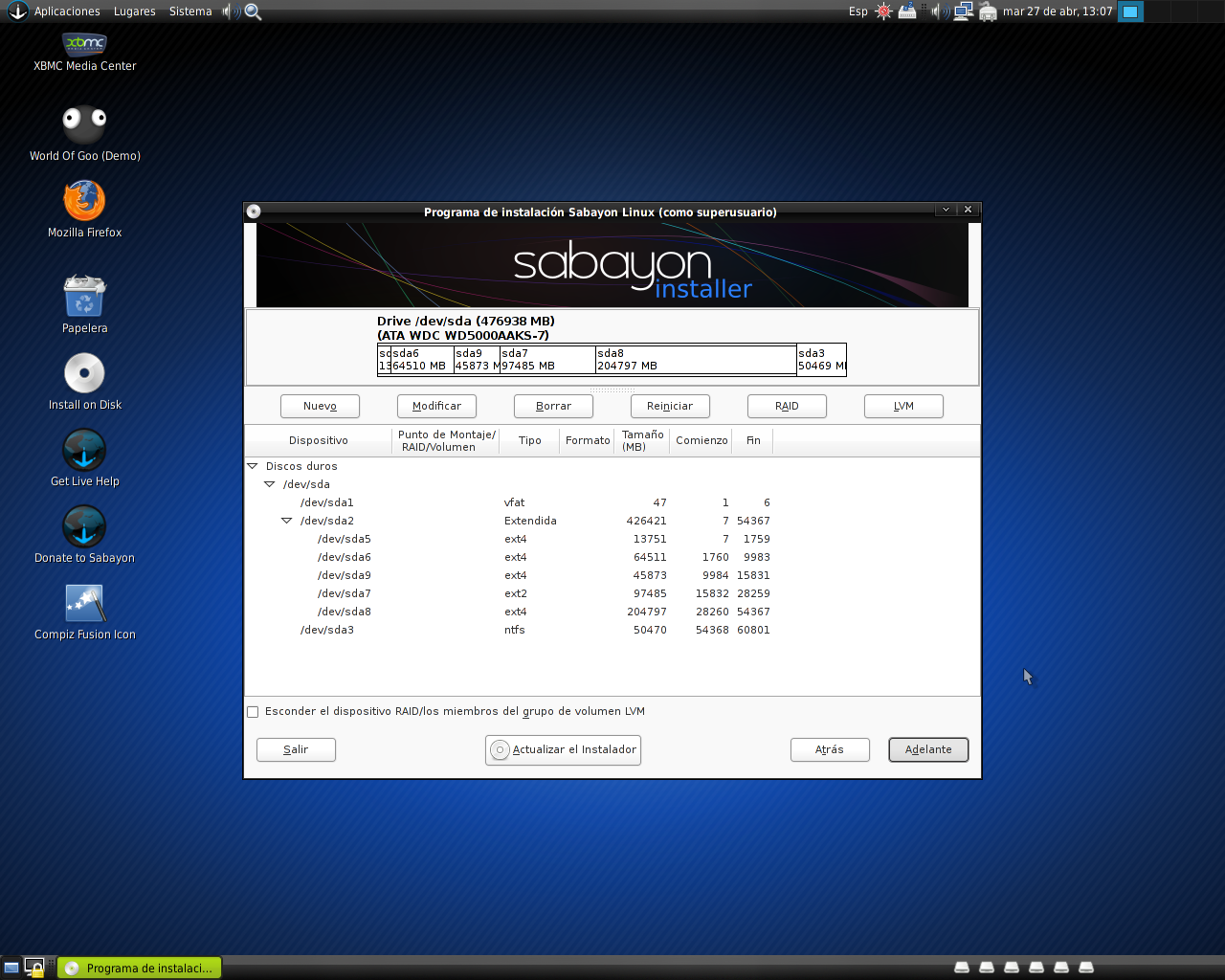1225x980 pixels.
Task: Click the Tamaño (MB) column header
Action: [643, 440]
